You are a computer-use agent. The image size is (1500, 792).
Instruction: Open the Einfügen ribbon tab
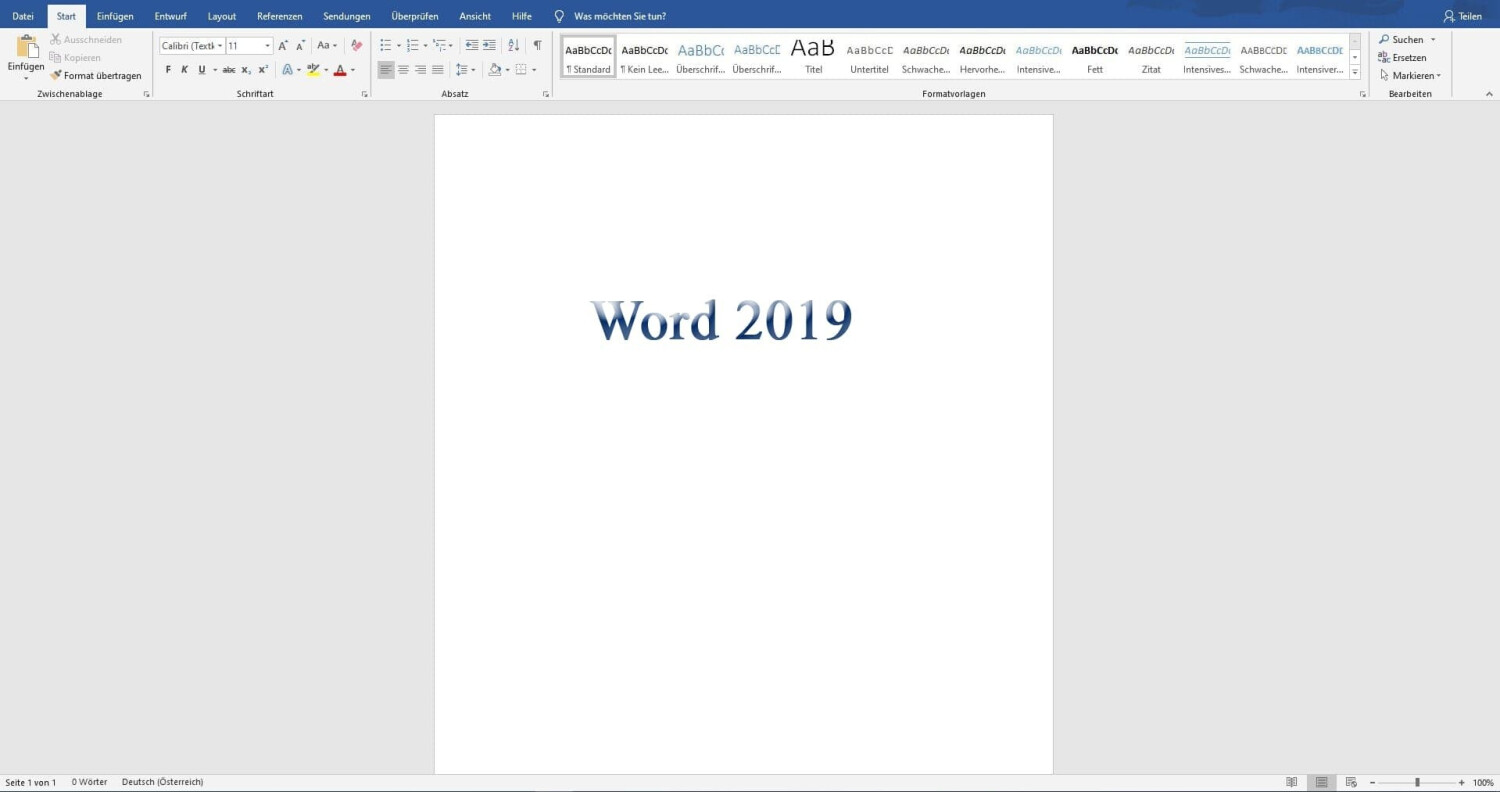point(115,16)
